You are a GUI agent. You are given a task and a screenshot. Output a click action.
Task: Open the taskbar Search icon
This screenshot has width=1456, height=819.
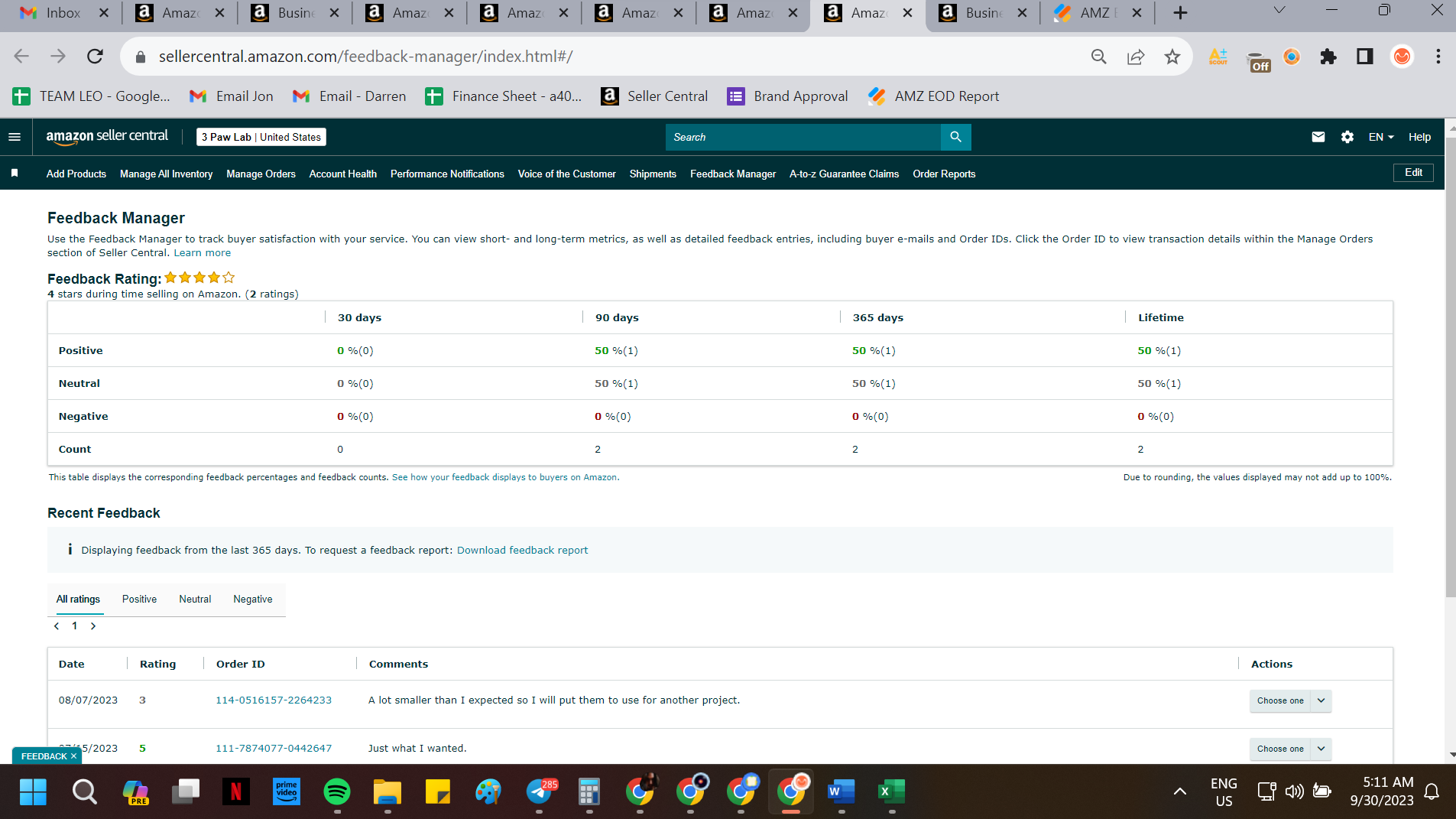coord(85,791)
